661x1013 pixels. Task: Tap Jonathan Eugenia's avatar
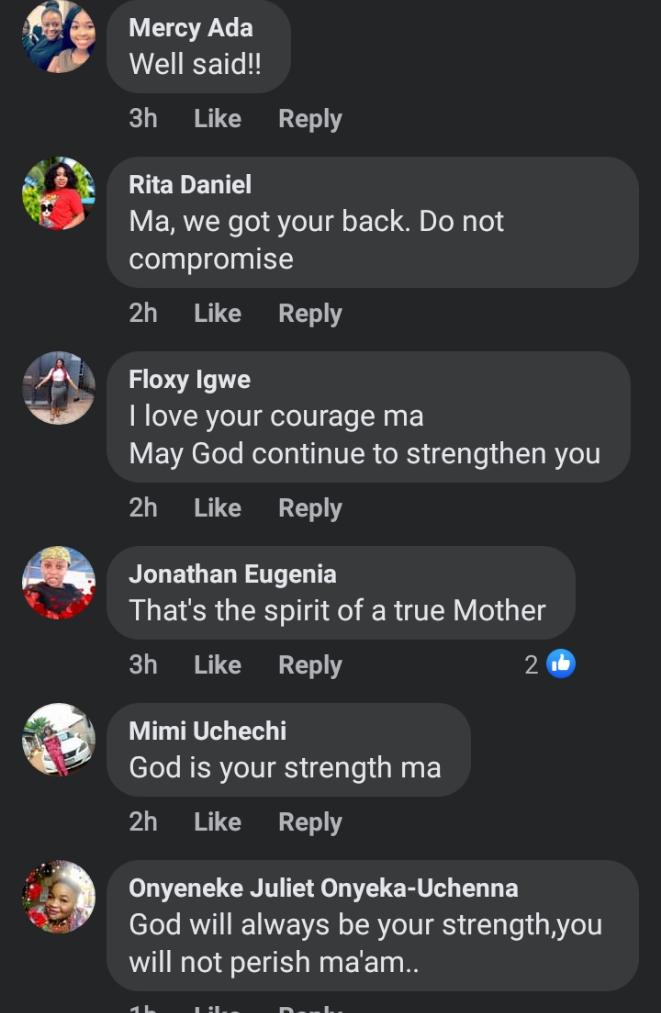[59, 583]
